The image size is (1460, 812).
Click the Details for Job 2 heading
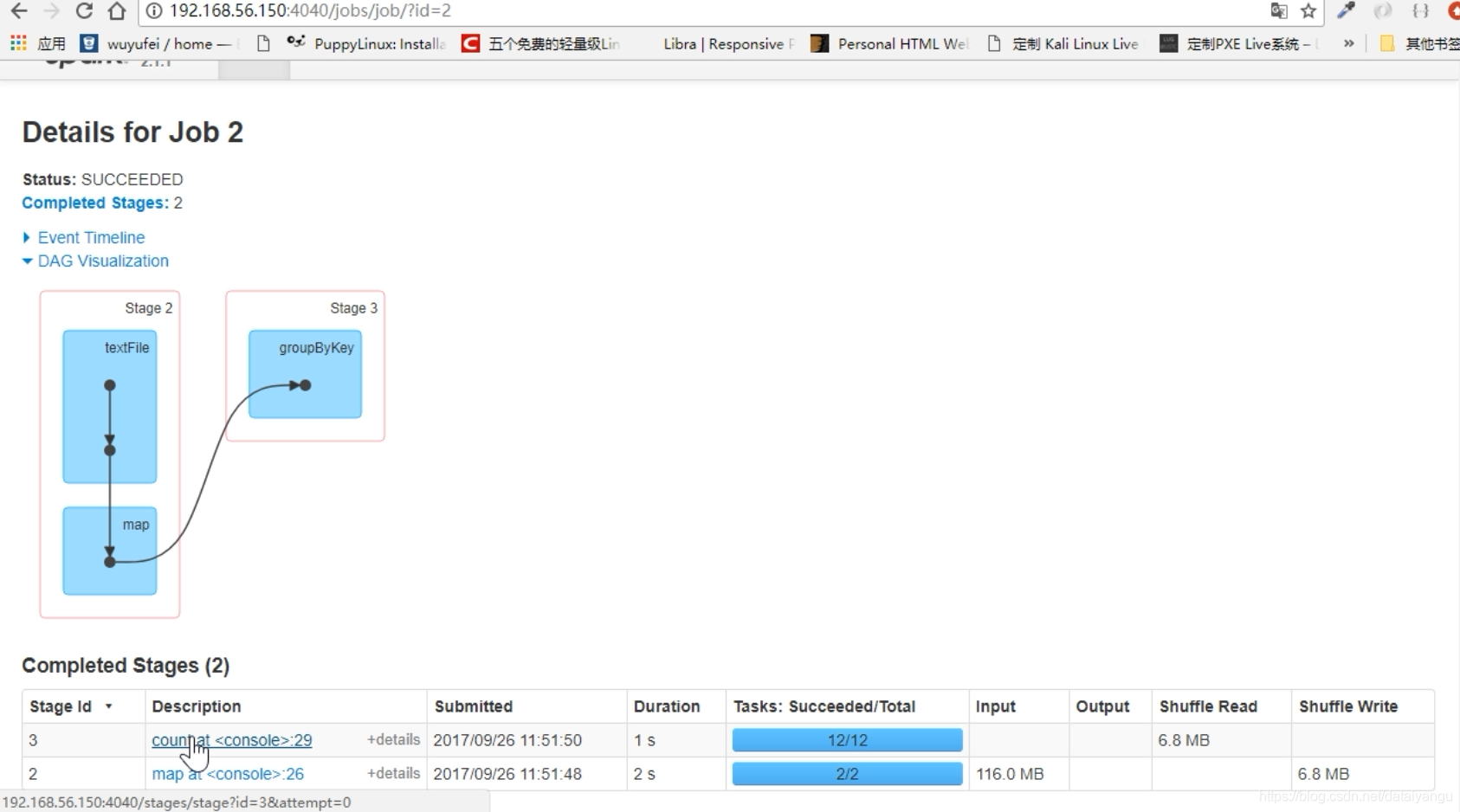132,132
